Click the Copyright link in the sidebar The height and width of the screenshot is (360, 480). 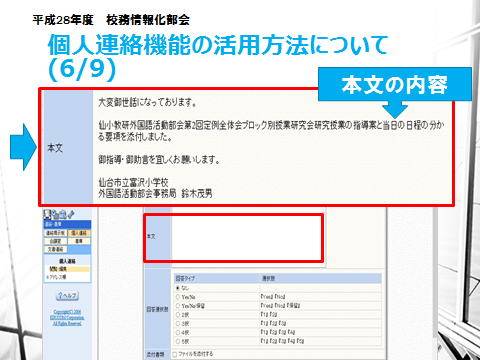67,318
